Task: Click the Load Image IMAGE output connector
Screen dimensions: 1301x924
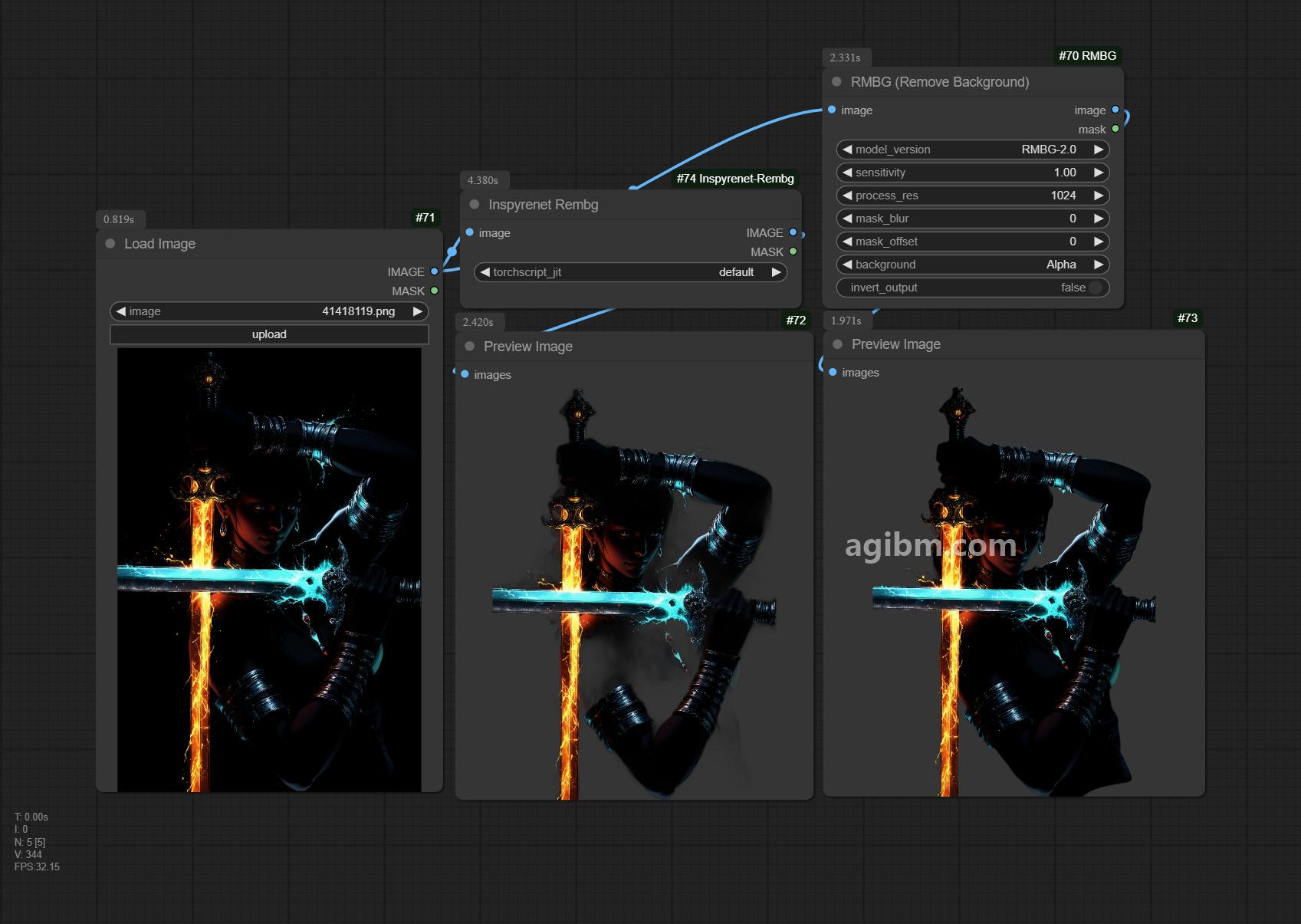Action: [435, 271]
